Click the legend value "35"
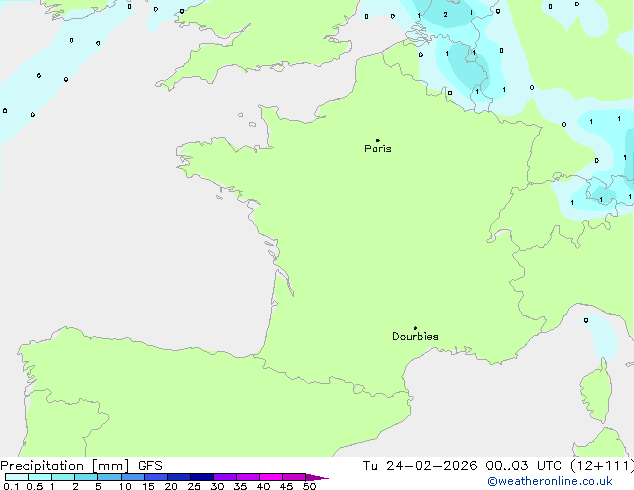Screen dimensions: 634x490 click(240, 486)
